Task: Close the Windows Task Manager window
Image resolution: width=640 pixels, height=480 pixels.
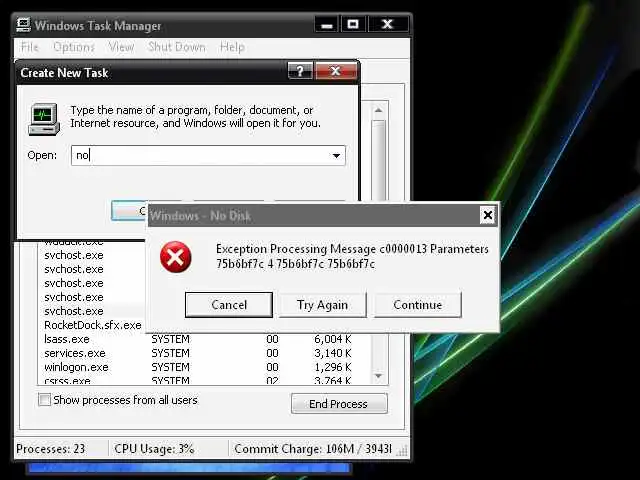Action: coord(387,24)
